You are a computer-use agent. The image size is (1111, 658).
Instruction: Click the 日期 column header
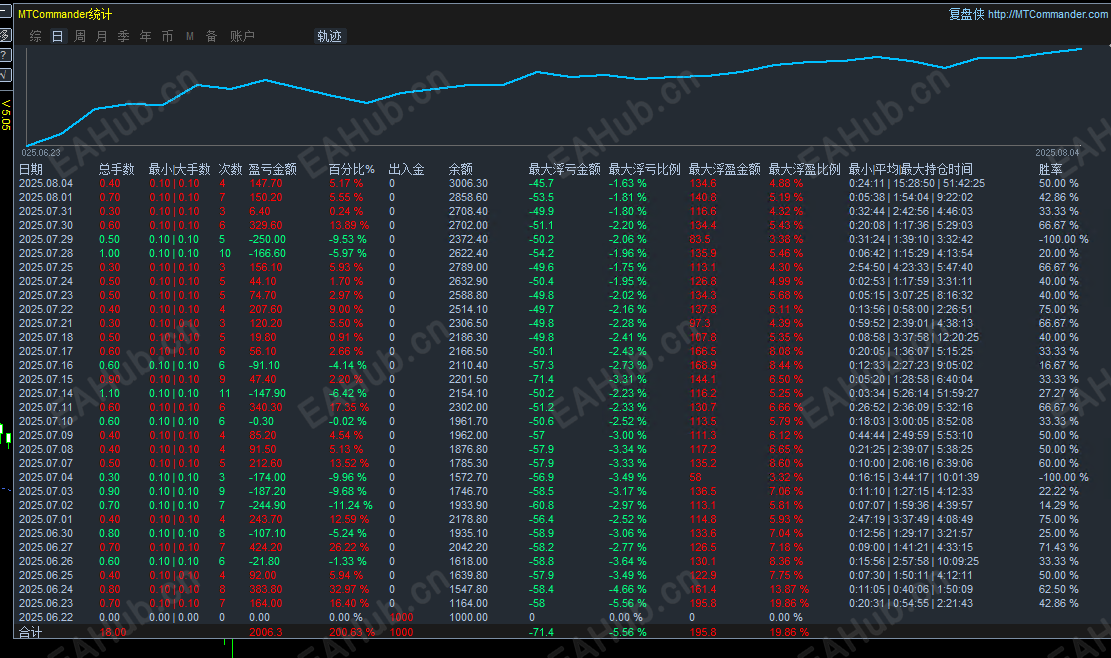point(30,169)
